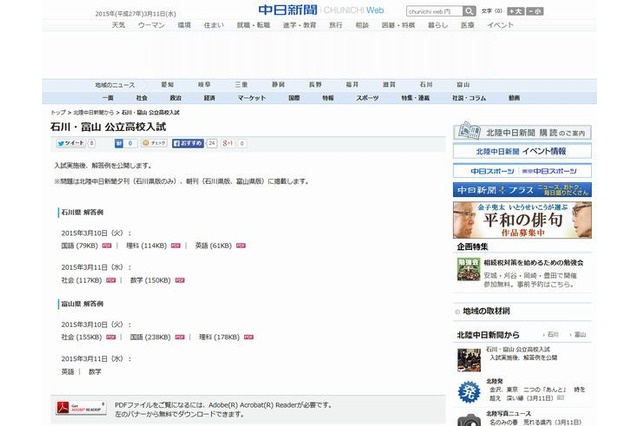
Task: Click the 中日新聞 CHUNICHI Web logo
Action: pyautogui.click(x=321, y=10)
